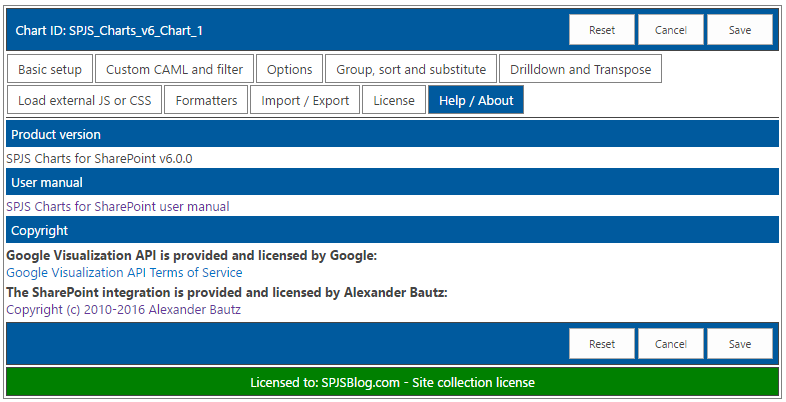
Task: Switch to the Formatters tab
Action: point(206,100)
